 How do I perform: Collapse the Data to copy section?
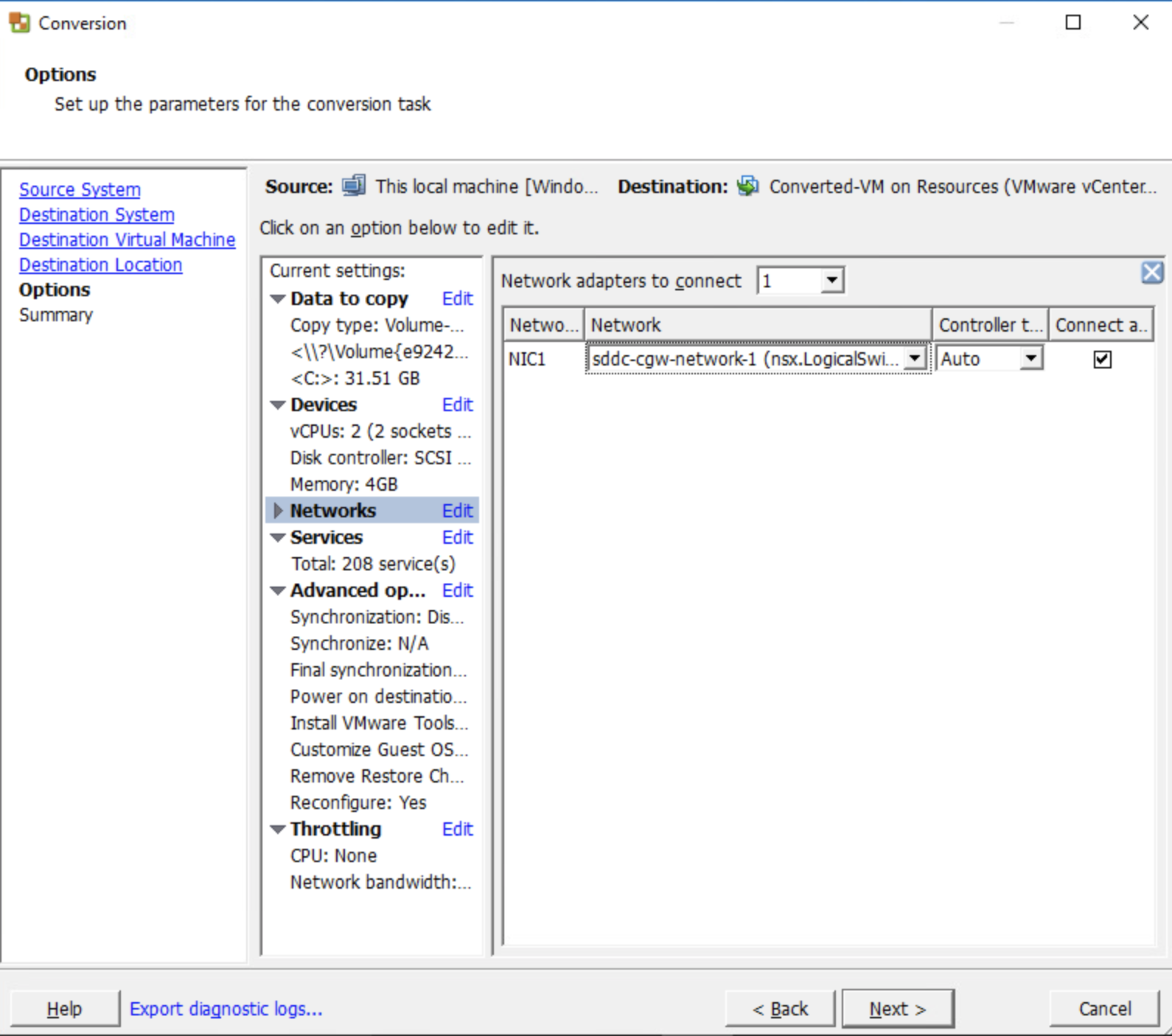tap(278, 299)
